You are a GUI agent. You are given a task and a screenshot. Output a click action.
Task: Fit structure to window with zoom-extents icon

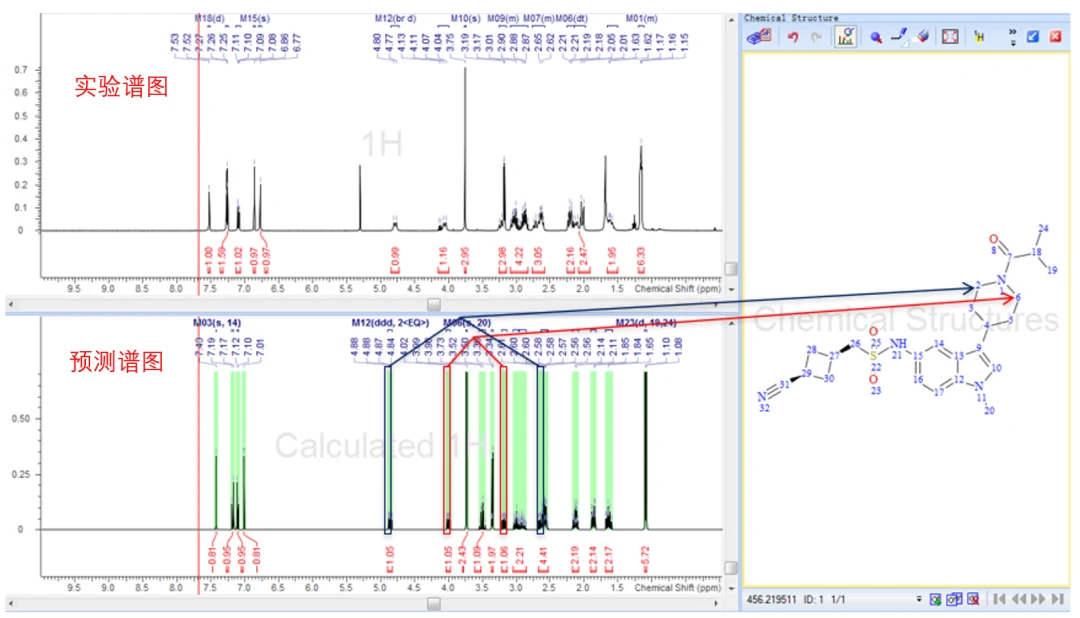[950, 37]
